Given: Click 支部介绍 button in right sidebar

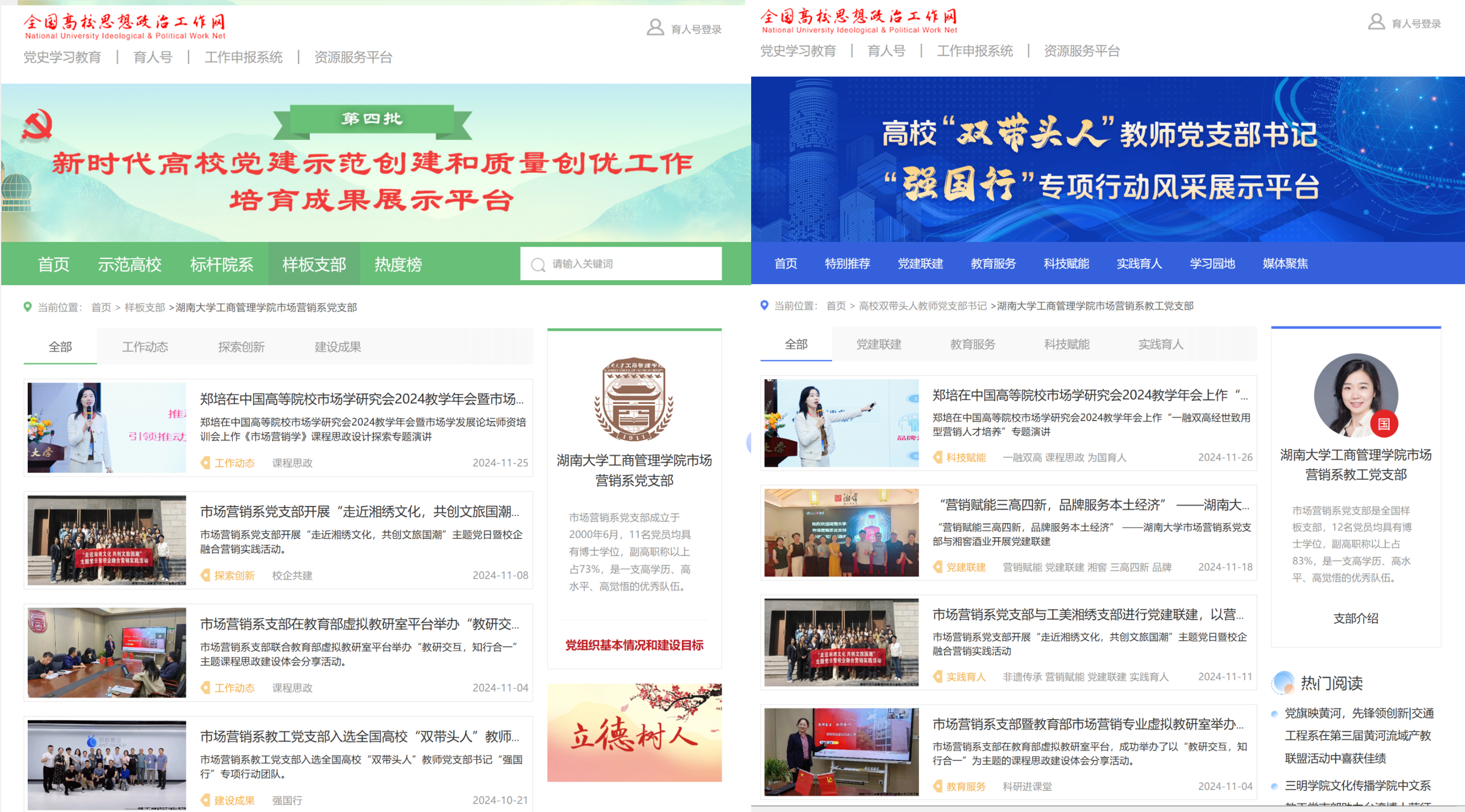Looking at the screenshot, I should coord(1355,618).
